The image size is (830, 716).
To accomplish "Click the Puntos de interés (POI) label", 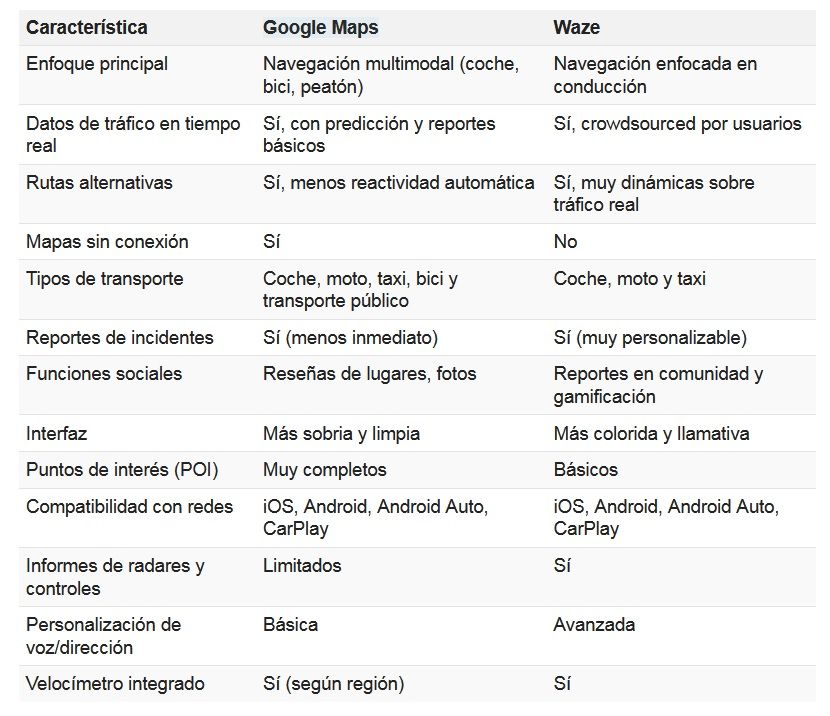I will tap(122, 470).
